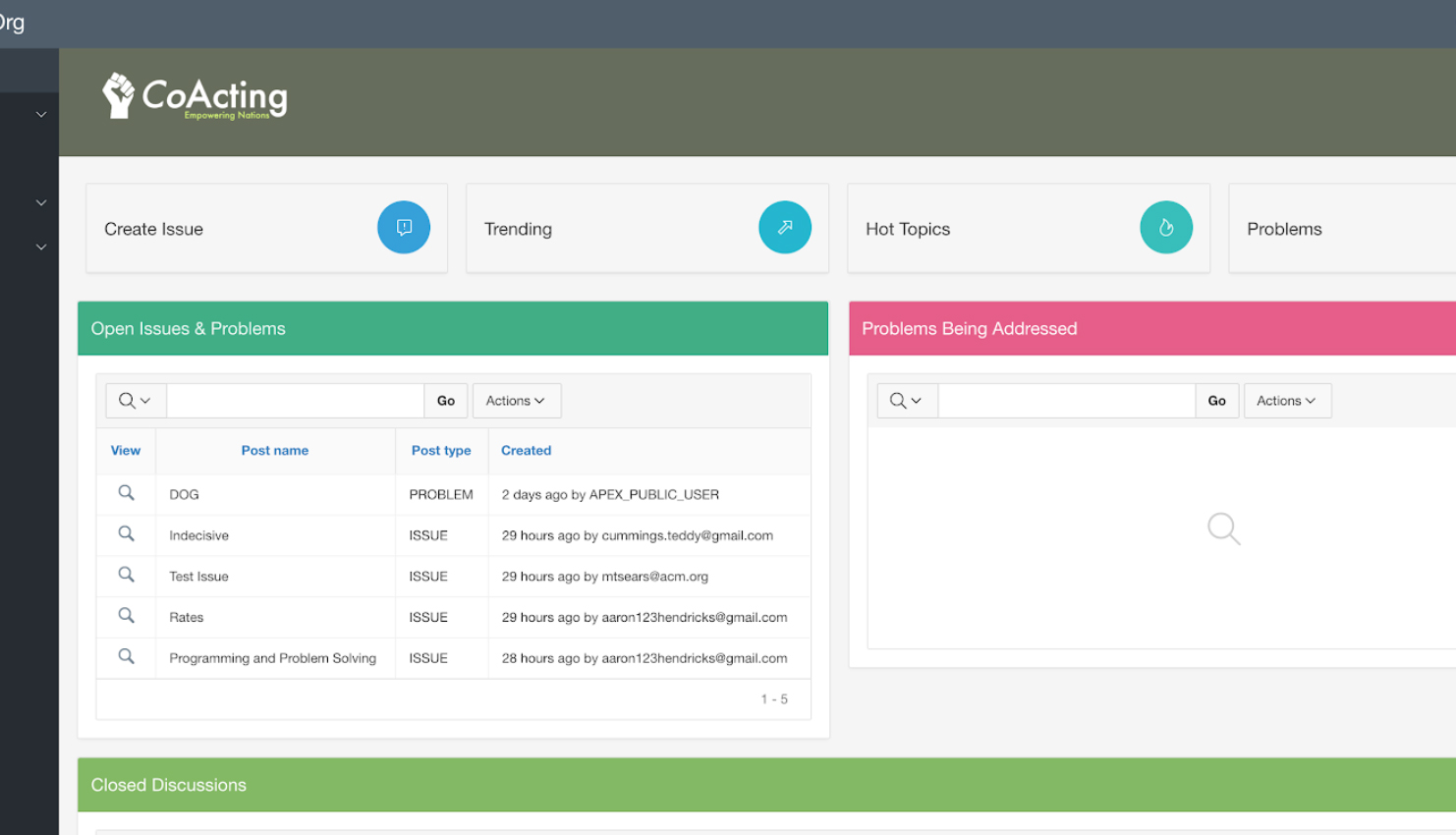Click the Create Issue speech bubble icon

coord(404,227)
